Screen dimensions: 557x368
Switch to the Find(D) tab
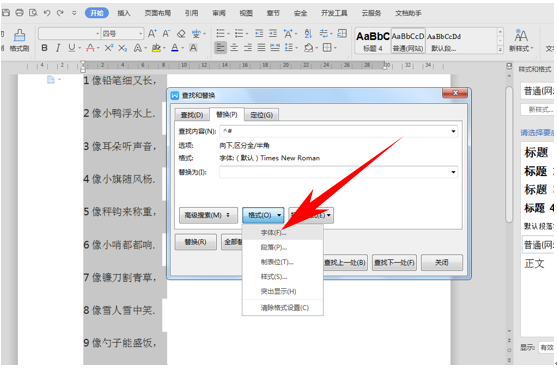coord(192,115)
